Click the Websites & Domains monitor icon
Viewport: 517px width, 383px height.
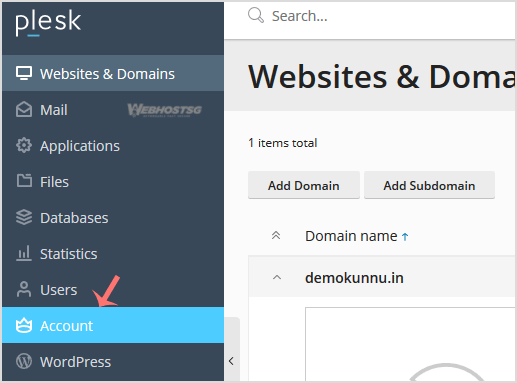24,73
